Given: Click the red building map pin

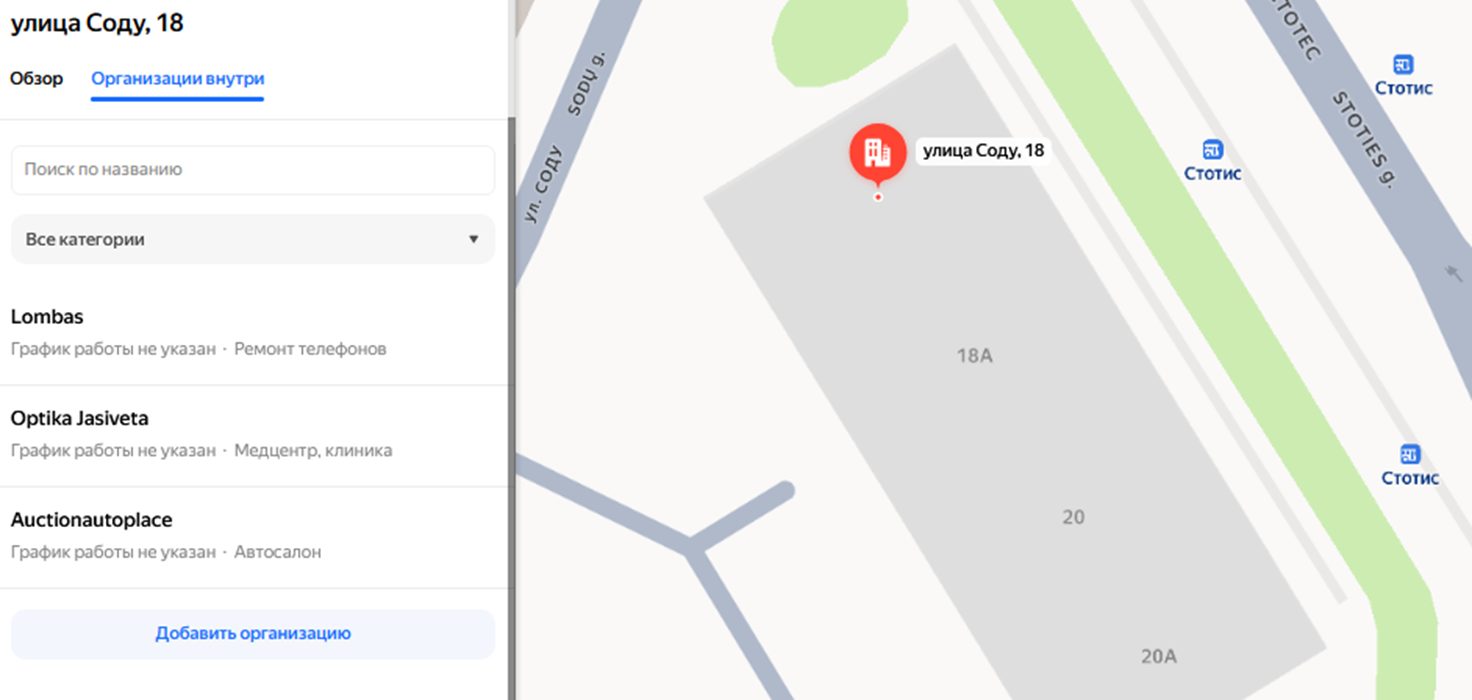Looking at the screenshot, I should point(877,153).
